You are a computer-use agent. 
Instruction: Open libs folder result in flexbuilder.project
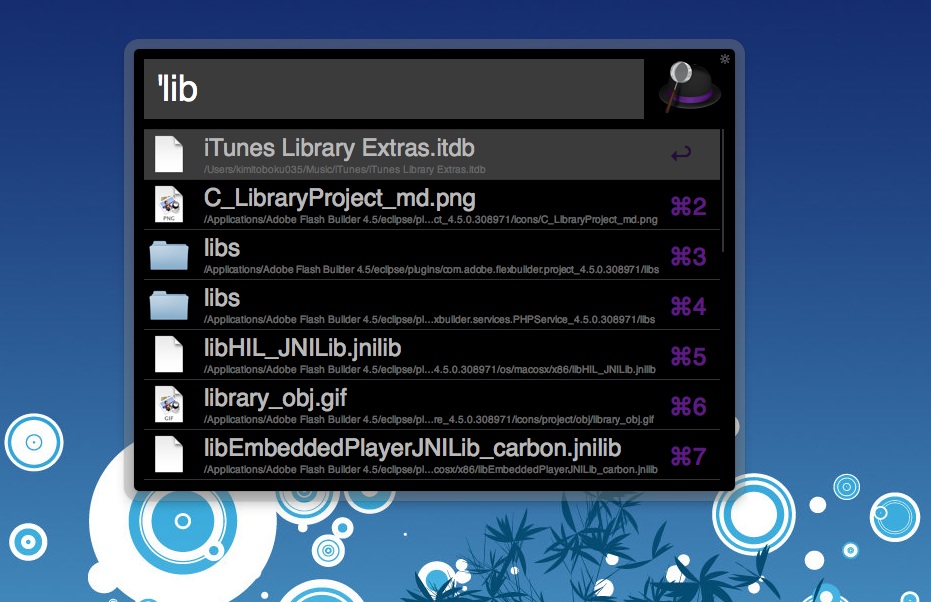pos(432,255)
